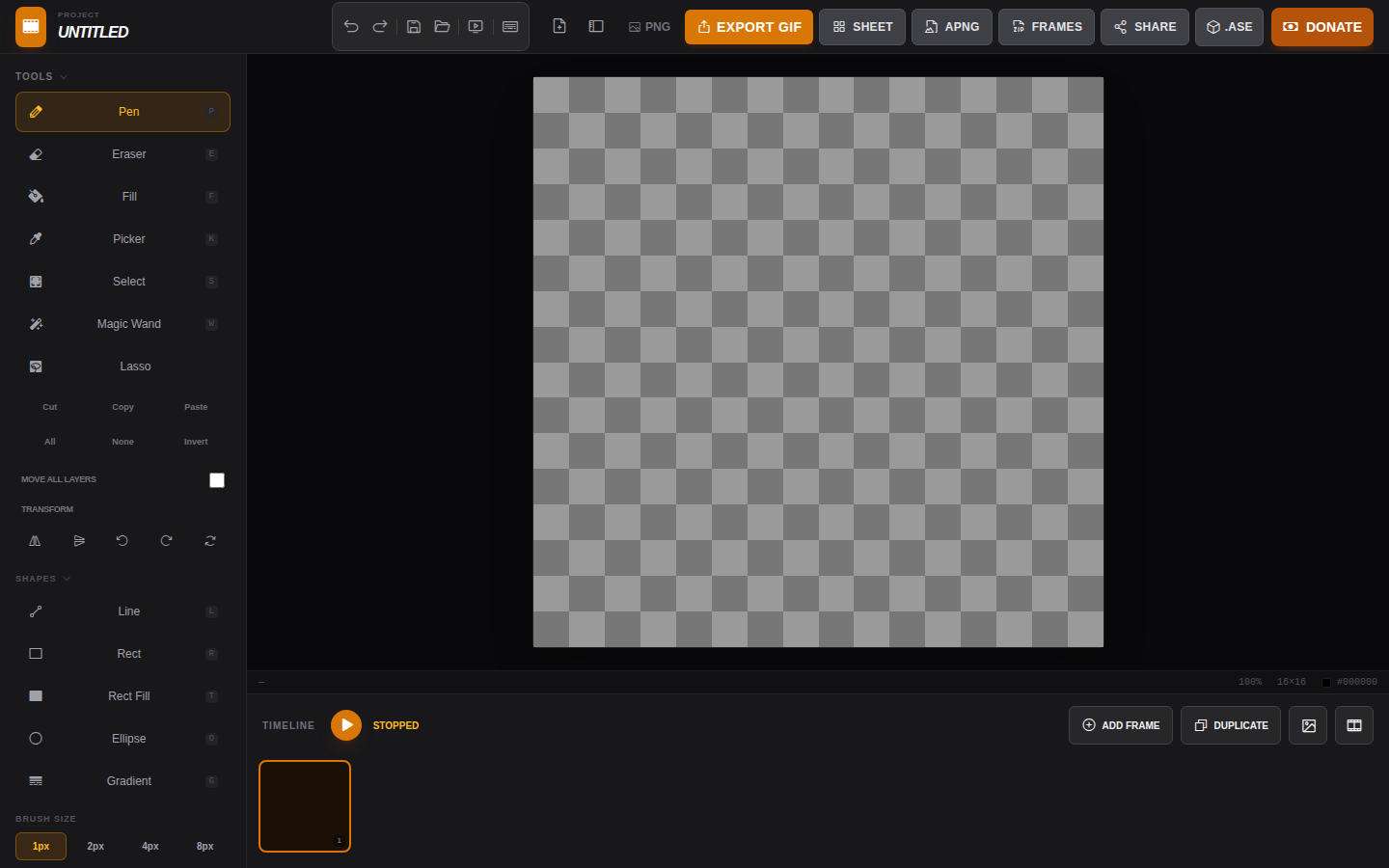Click the orange film logo icon

point(31,27)
